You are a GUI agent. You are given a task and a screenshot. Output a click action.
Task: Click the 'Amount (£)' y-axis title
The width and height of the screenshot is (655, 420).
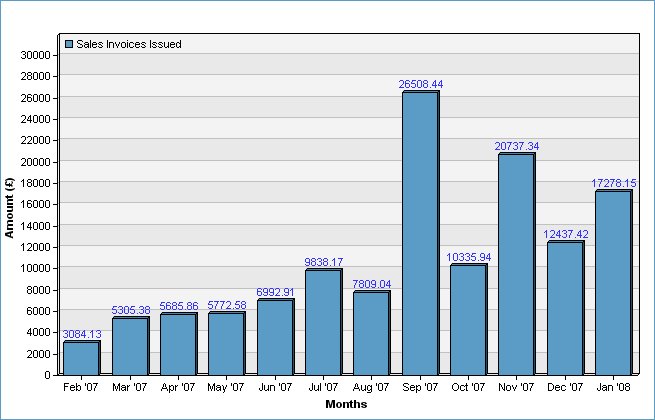click(10, 206)
